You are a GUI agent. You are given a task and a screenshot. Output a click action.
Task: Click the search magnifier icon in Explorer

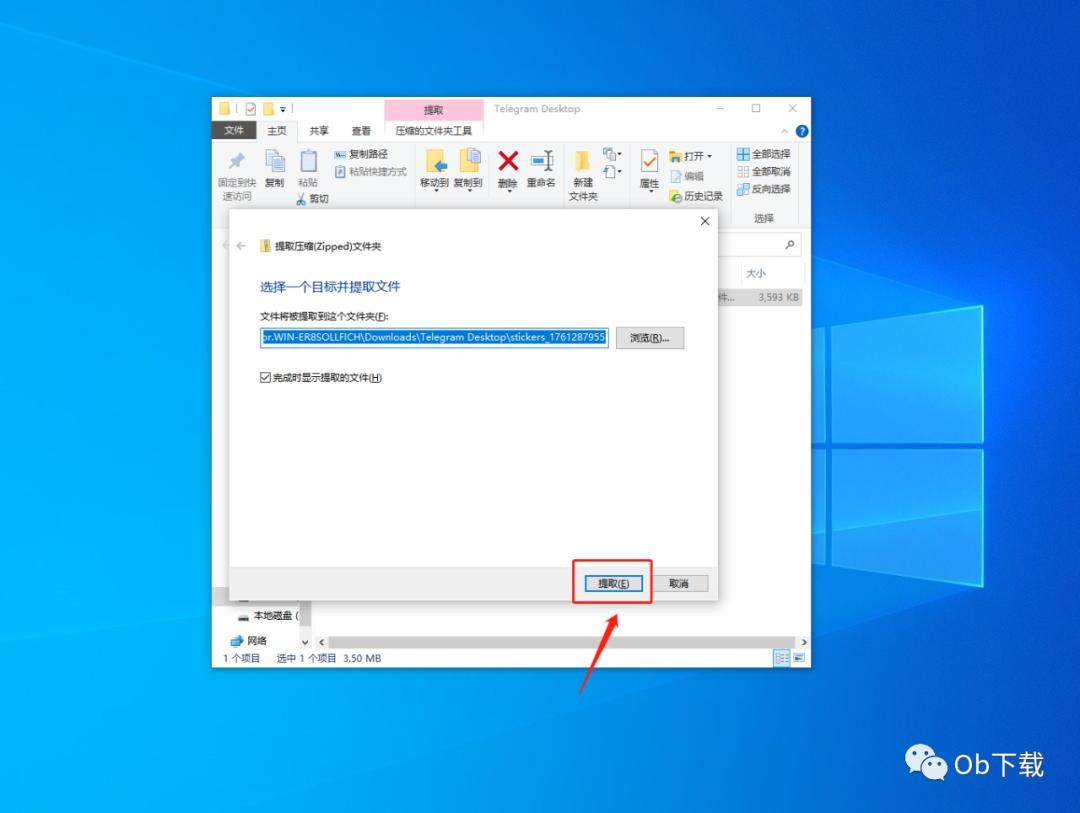coord(790,245)
